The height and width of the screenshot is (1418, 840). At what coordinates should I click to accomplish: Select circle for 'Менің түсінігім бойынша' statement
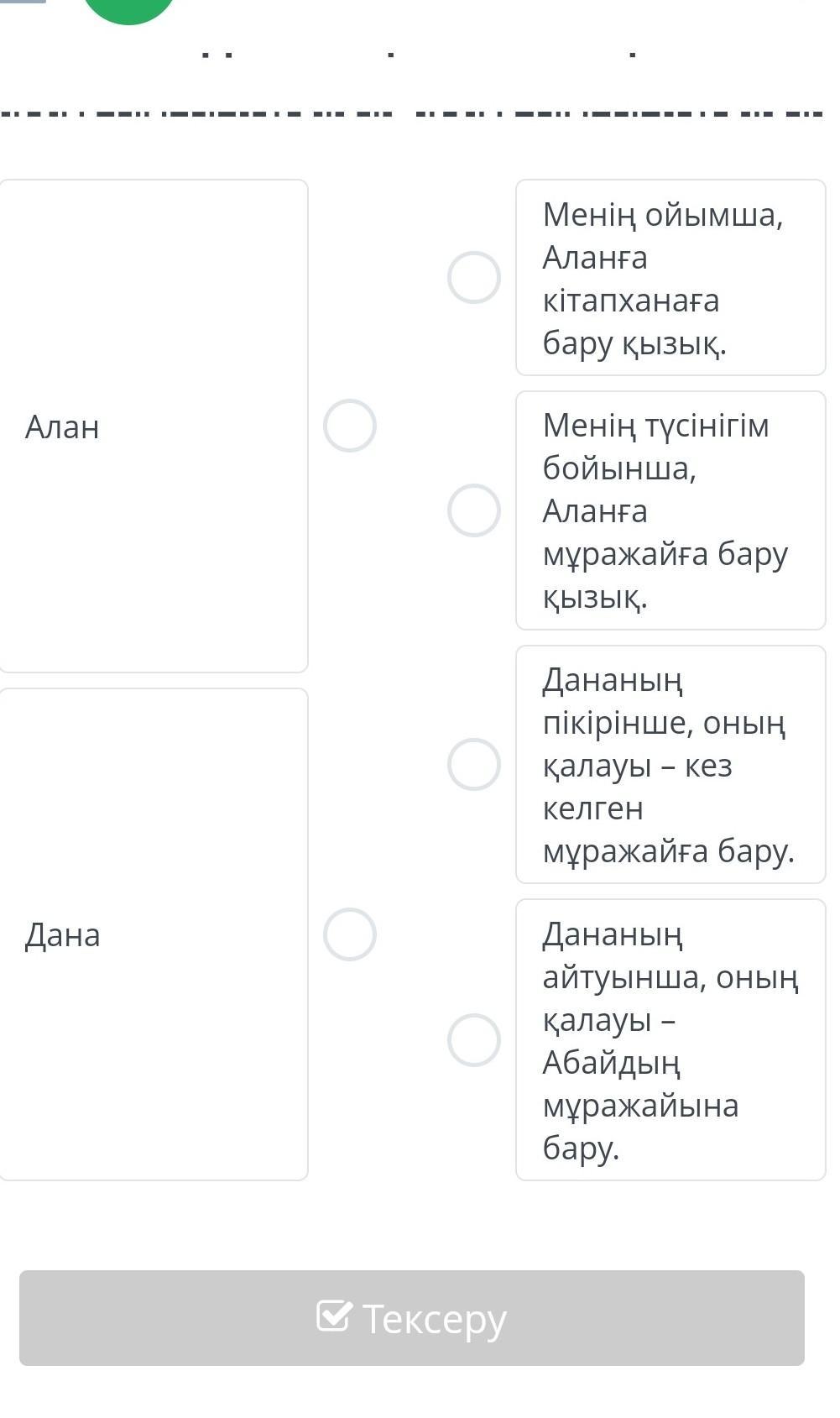(474, 510)
